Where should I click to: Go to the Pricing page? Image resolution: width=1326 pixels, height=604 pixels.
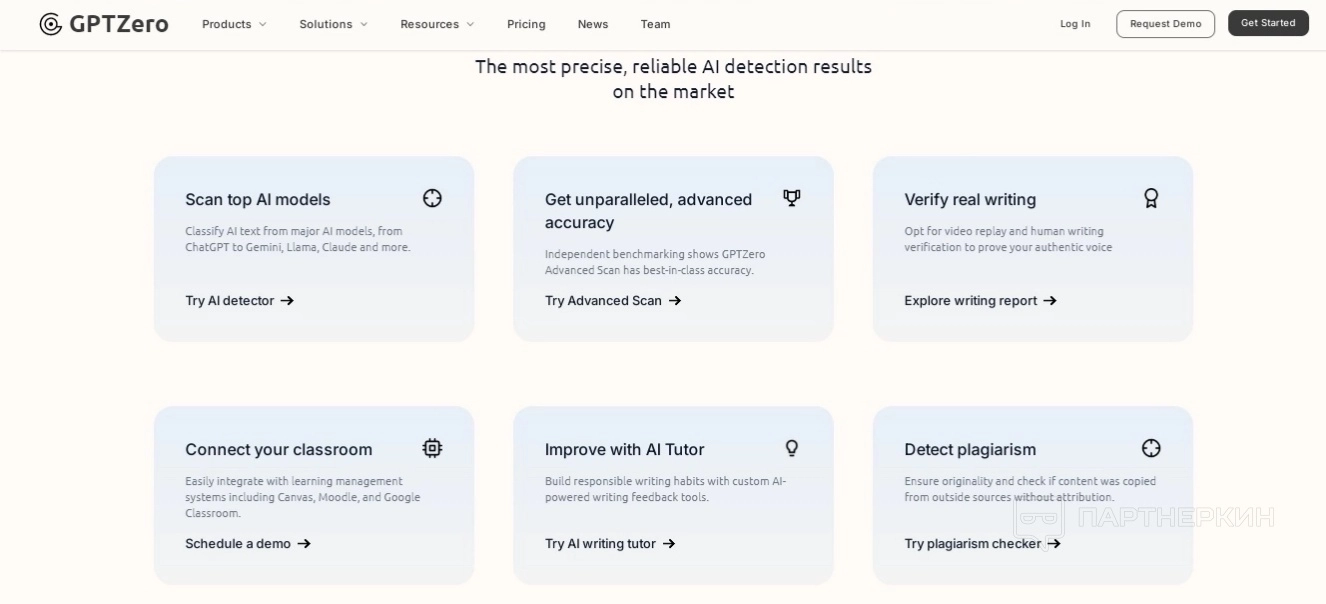(526, 24)
